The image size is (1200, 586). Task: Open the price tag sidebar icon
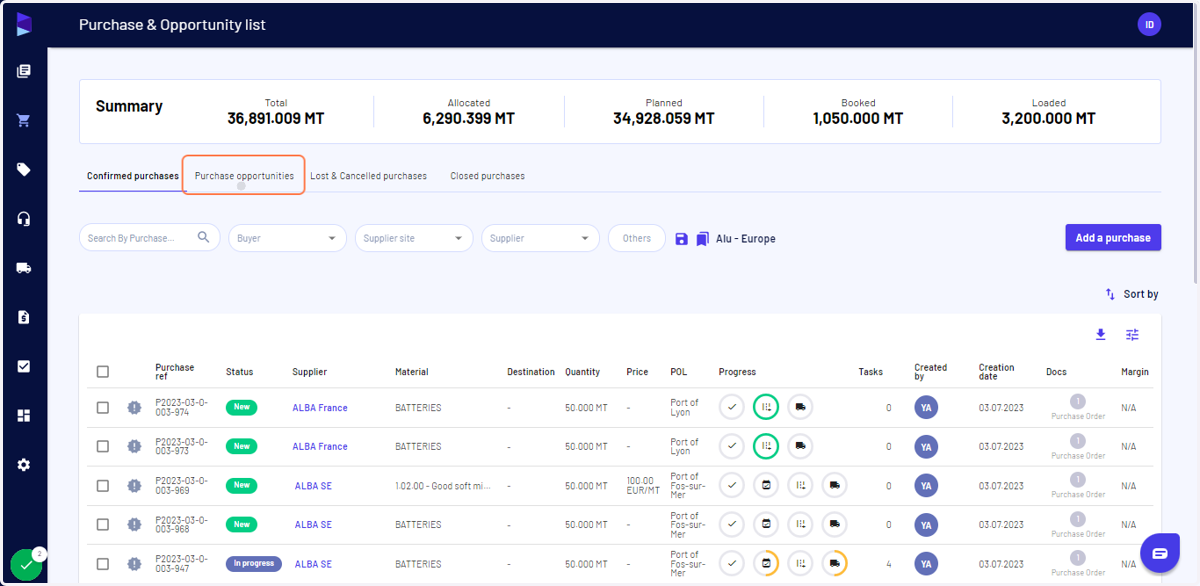point(24,170)
